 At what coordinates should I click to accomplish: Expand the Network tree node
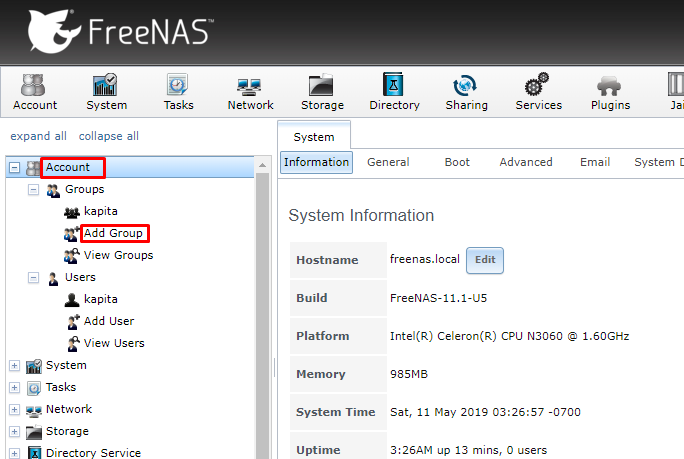point(14,410)
